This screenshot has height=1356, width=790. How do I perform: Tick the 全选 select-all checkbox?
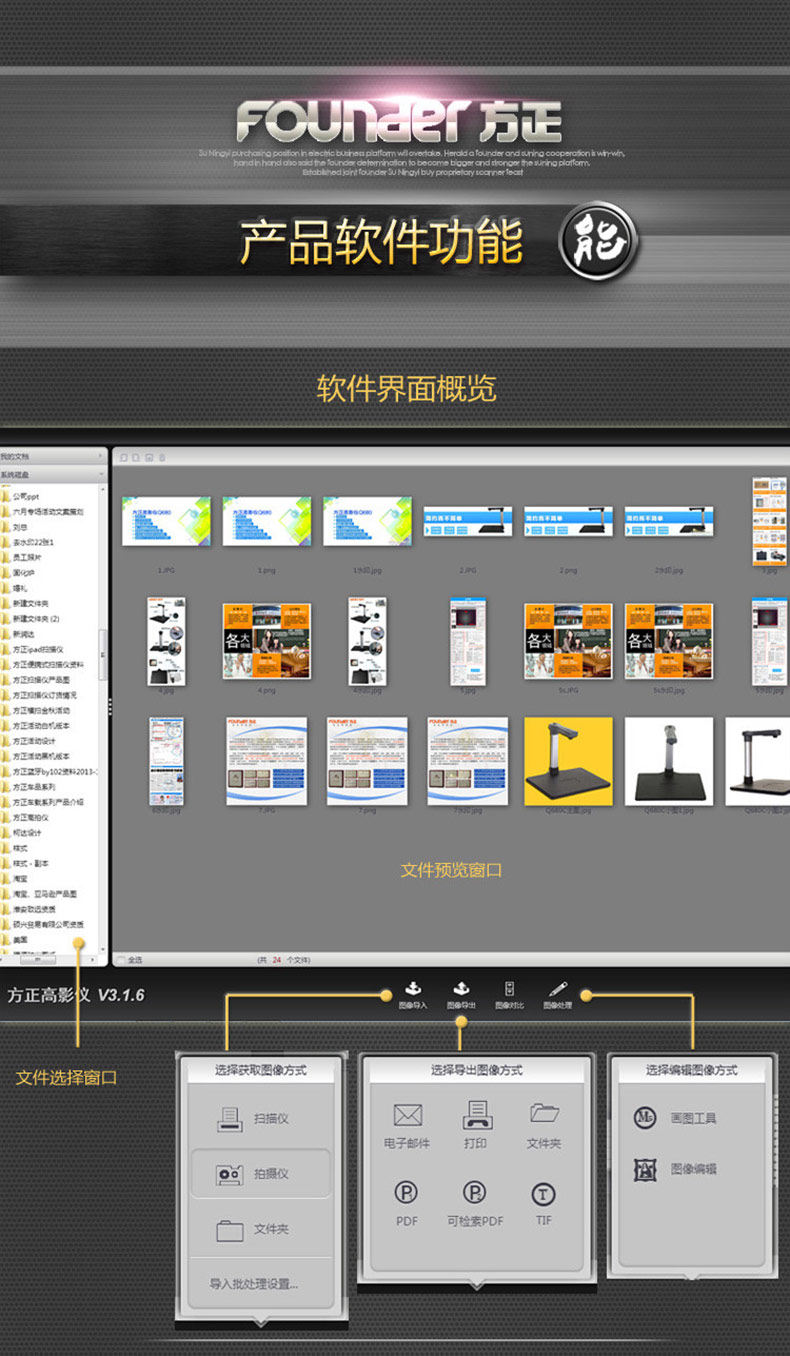coord(122,960)
